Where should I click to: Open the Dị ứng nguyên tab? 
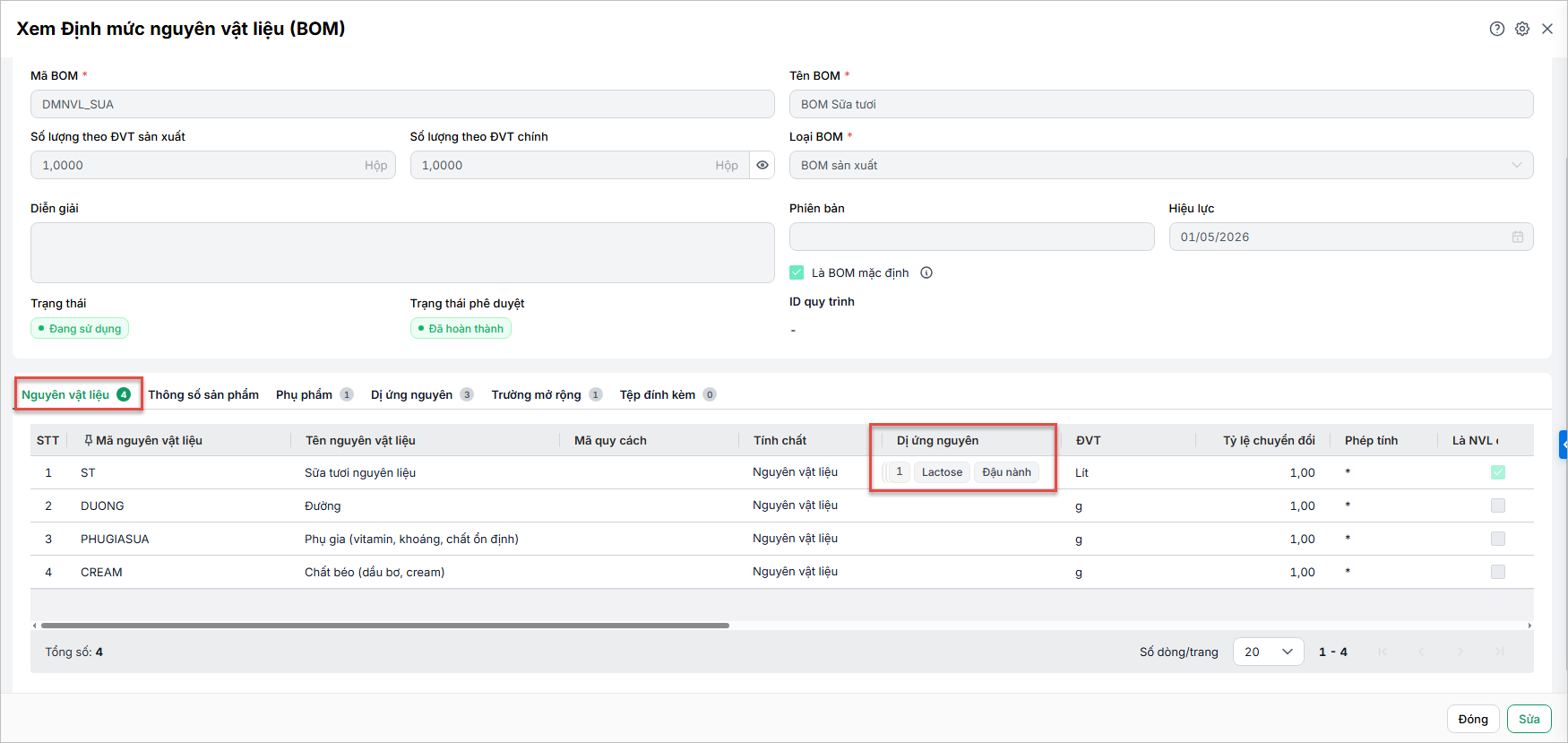tap(422, 394)
